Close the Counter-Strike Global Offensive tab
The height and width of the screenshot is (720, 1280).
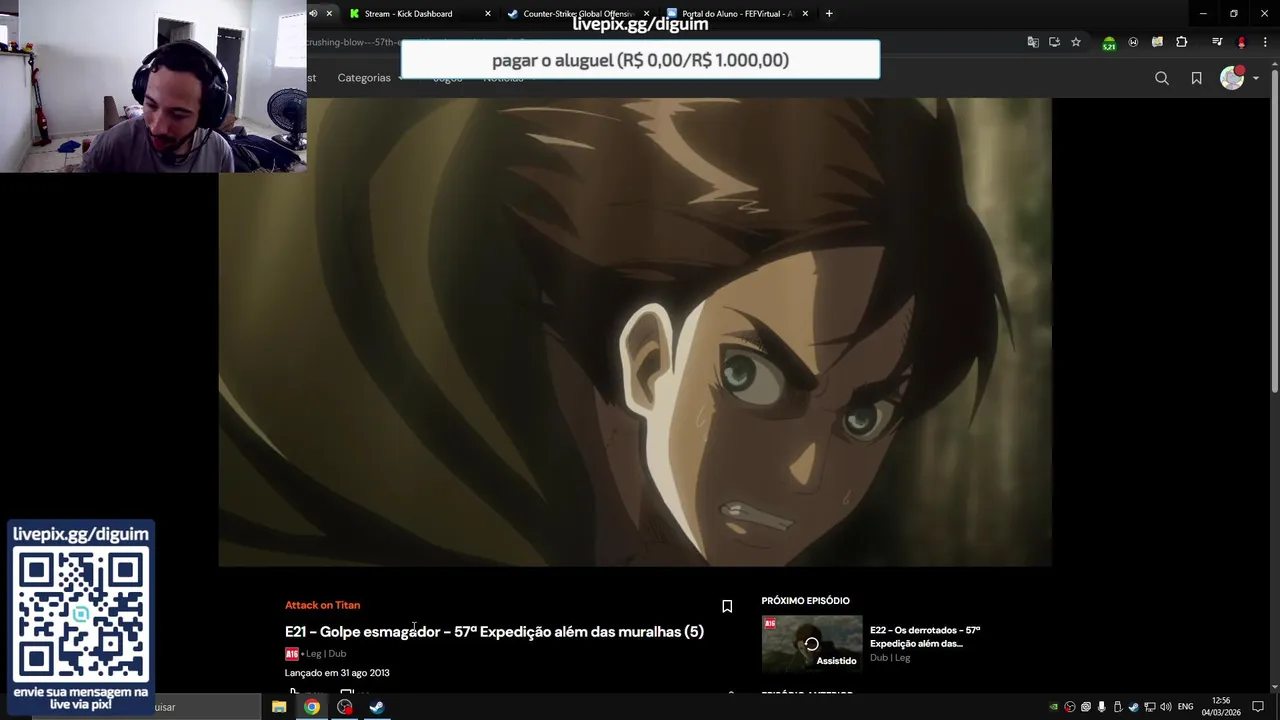pos(646,14)
